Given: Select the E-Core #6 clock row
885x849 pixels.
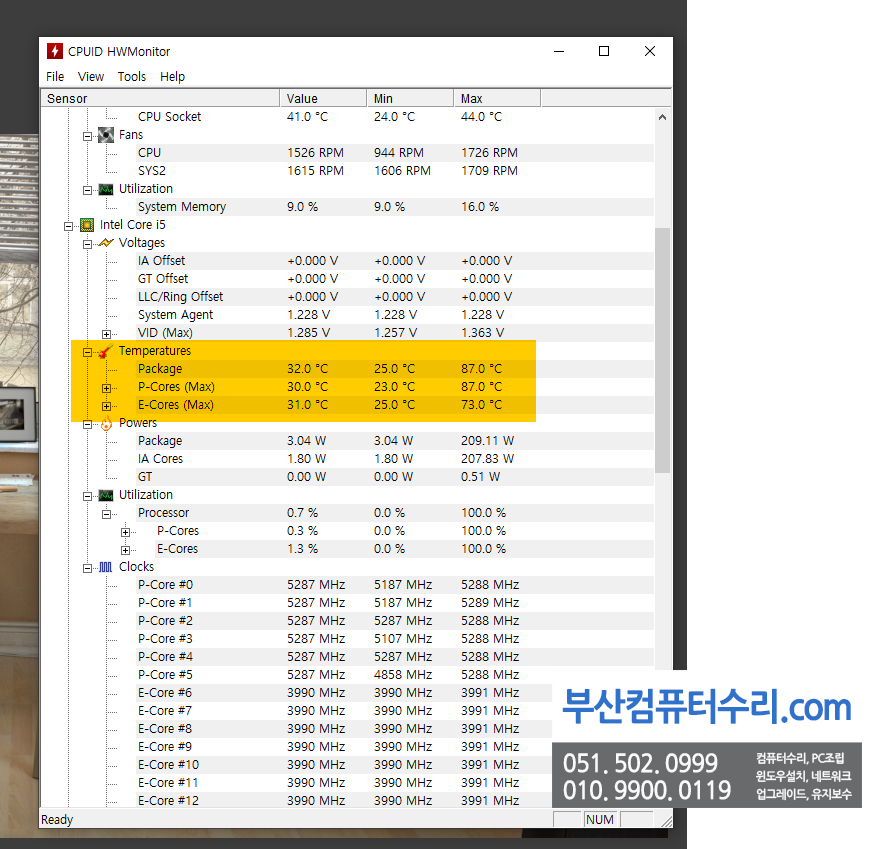Looking at the screenshot, I should pyautogui.click(x=344, y=693).
